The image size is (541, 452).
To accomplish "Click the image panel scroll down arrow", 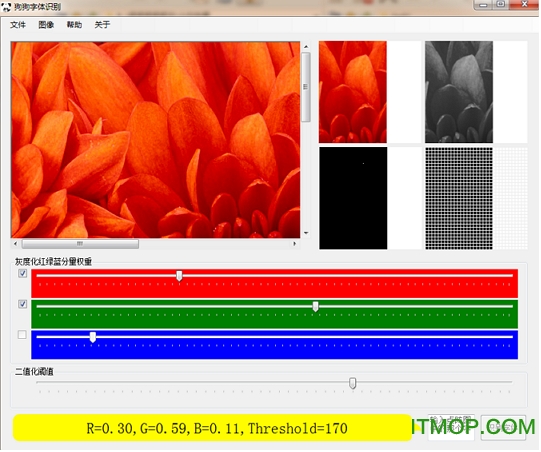I will click(306, 234).
